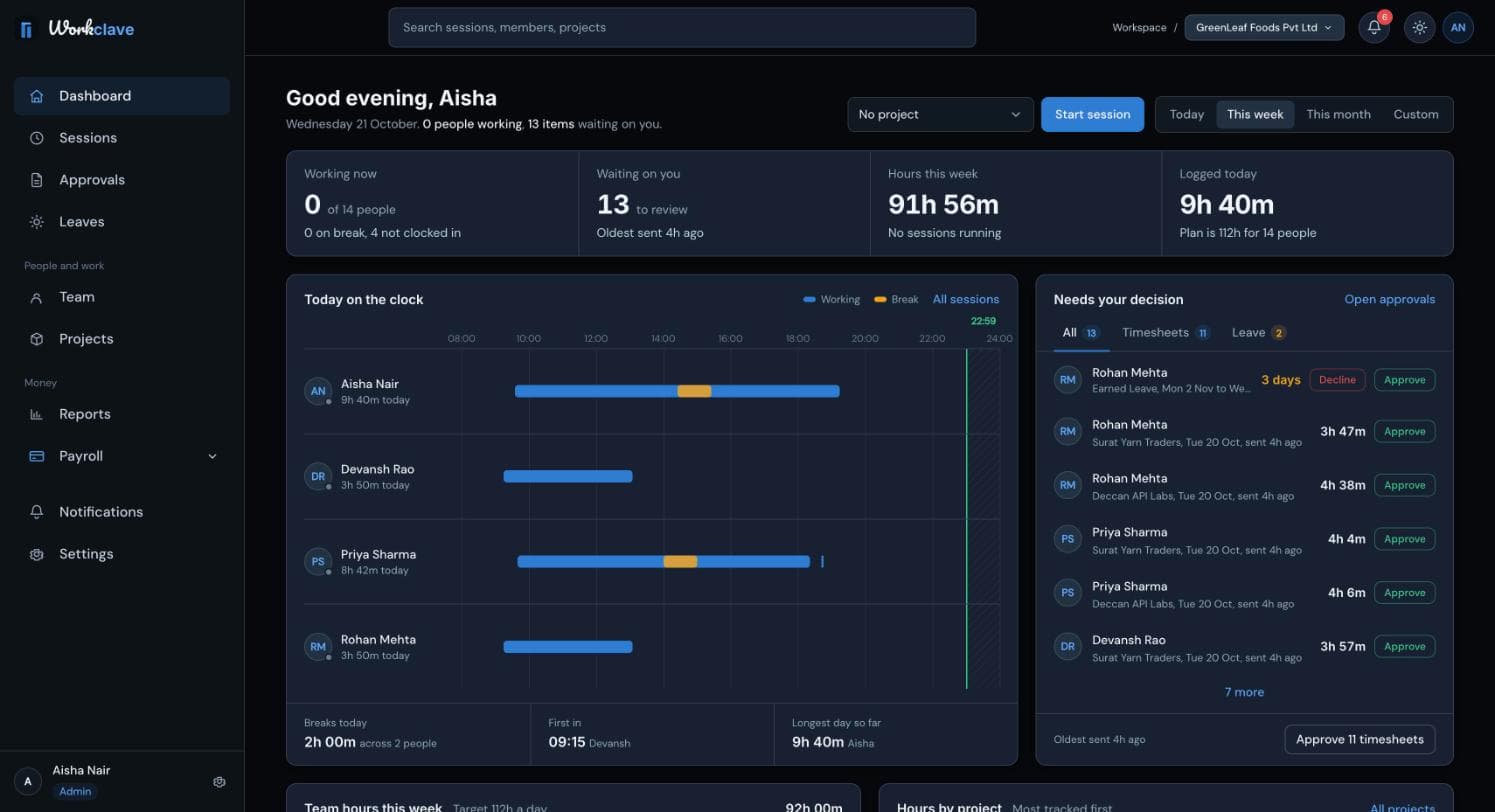The width and height of the screenshot is (1495, 812).
Task: Open the All sessions link
Action: 965,299
